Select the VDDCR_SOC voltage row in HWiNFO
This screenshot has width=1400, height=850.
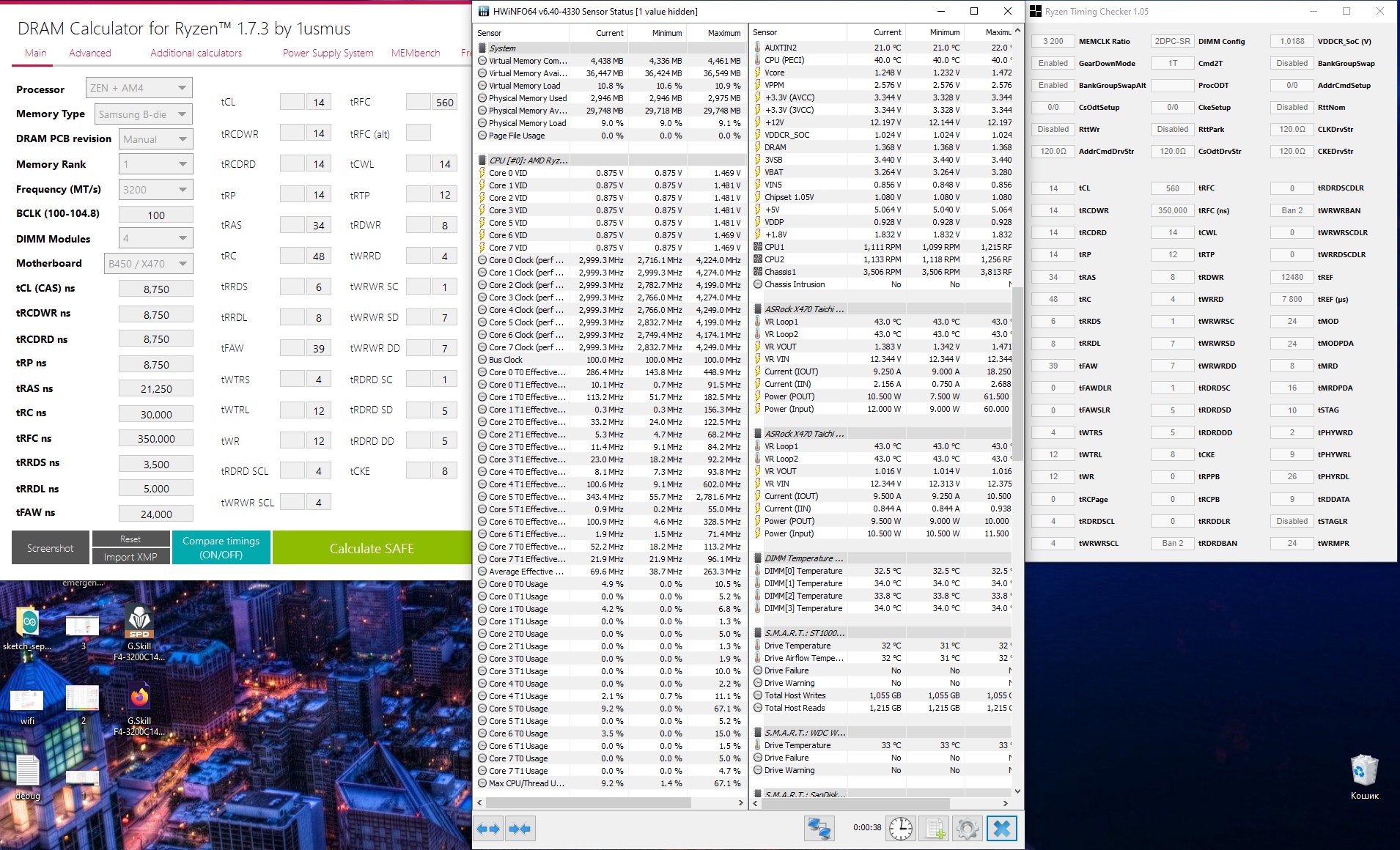pos(883,135)
